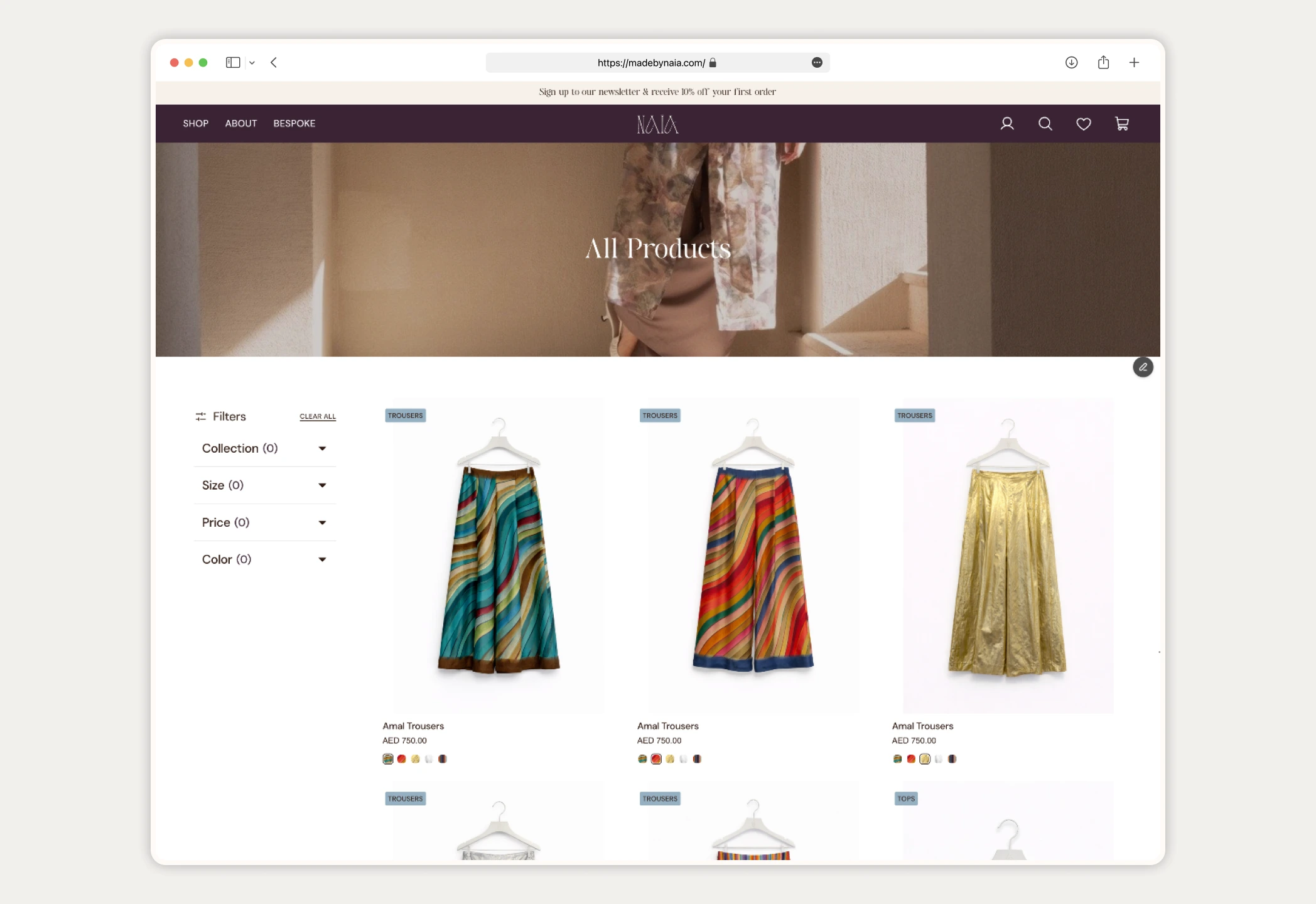Open the BESPOKE menu item
The height and width of the screenshot is (904, 1316).
[x=294, y=124]
